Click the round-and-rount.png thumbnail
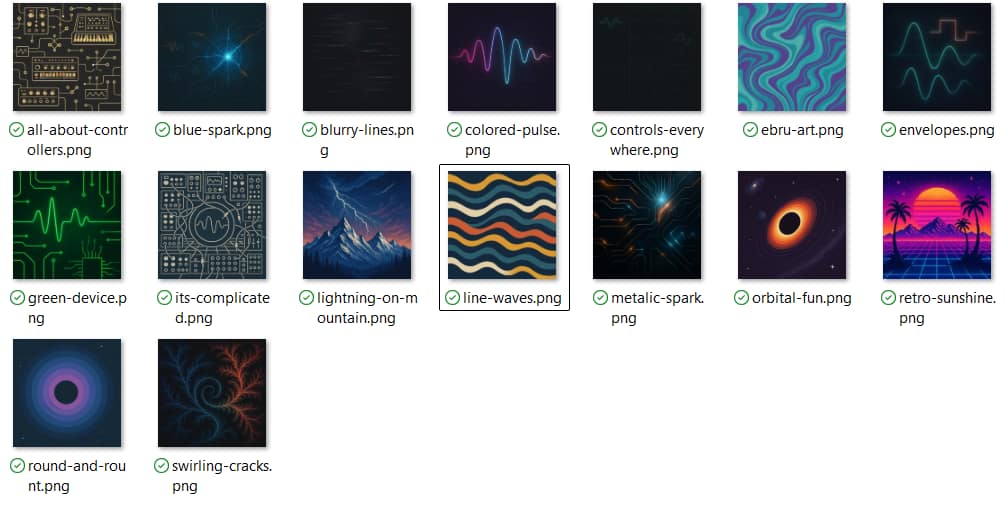 [67, 392]
